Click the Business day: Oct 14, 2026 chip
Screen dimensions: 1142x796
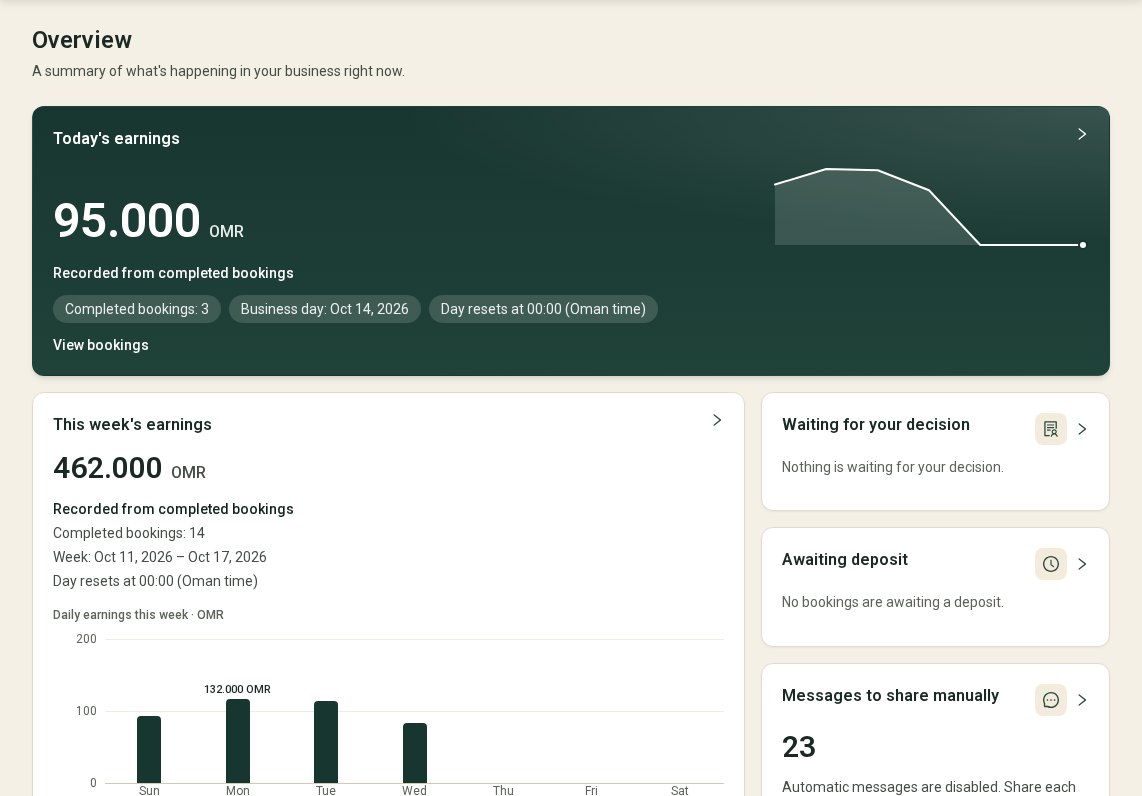(325, 309)
